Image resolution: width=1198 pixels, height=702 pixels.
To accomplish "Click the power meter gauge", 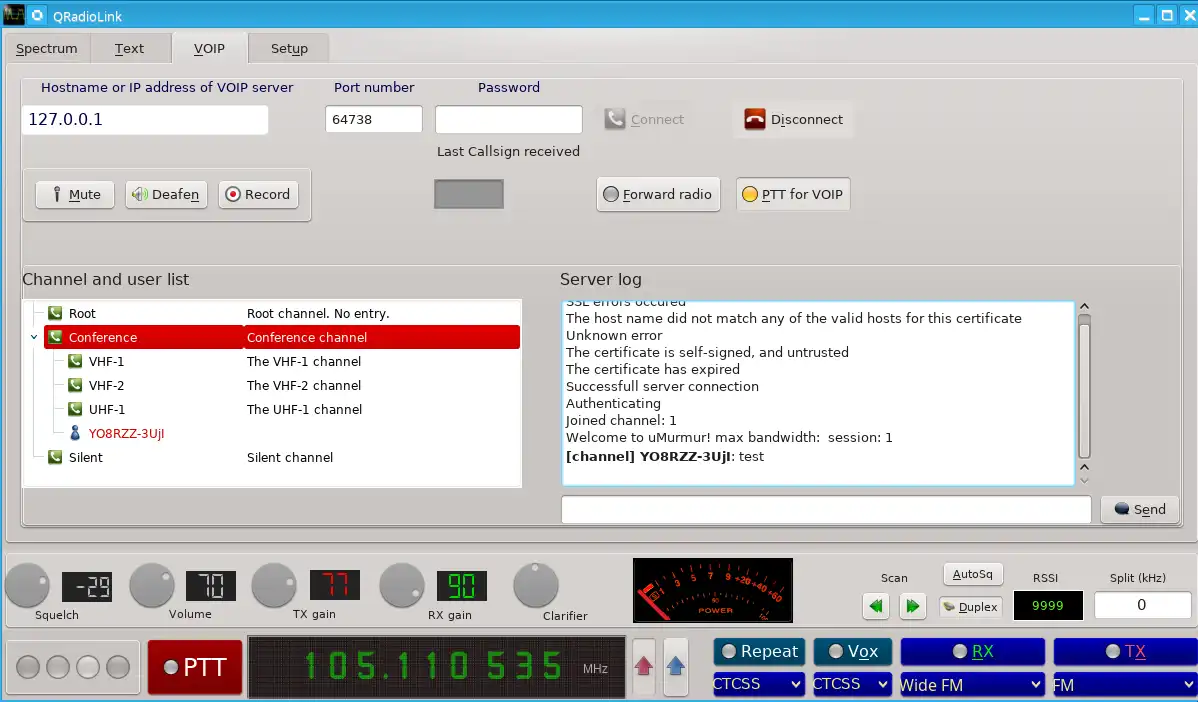I will 713,590.
